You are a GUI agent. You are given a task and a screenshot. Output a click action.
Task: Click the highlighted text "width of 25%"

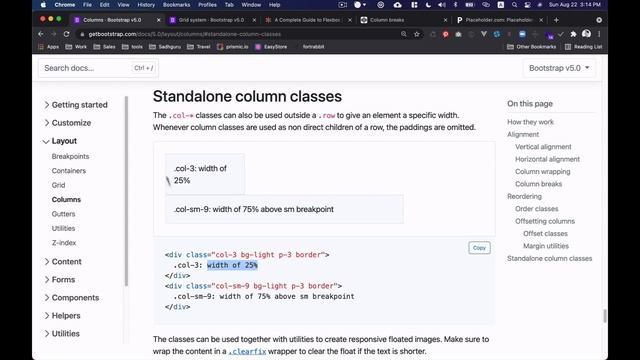[x=232, y=265]
